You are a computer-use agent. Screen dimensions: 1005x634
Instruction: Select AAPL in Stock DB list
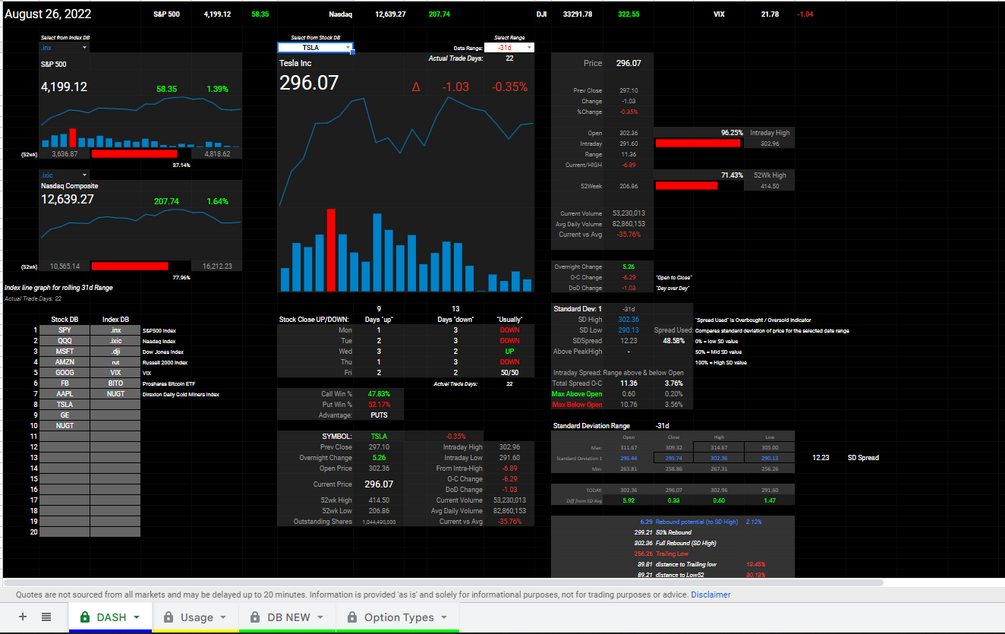click(x=65, y=394)
